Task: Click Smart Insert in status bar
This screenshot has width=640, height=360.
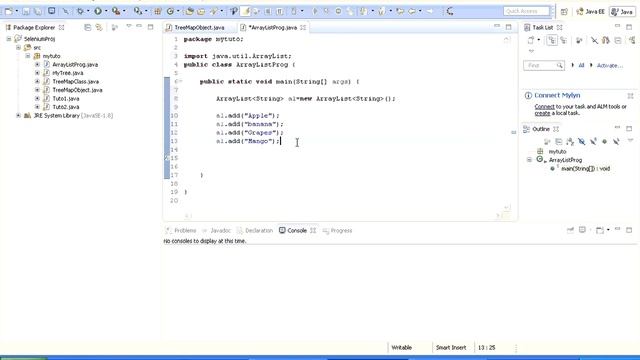Action: [x=451, y=347]
